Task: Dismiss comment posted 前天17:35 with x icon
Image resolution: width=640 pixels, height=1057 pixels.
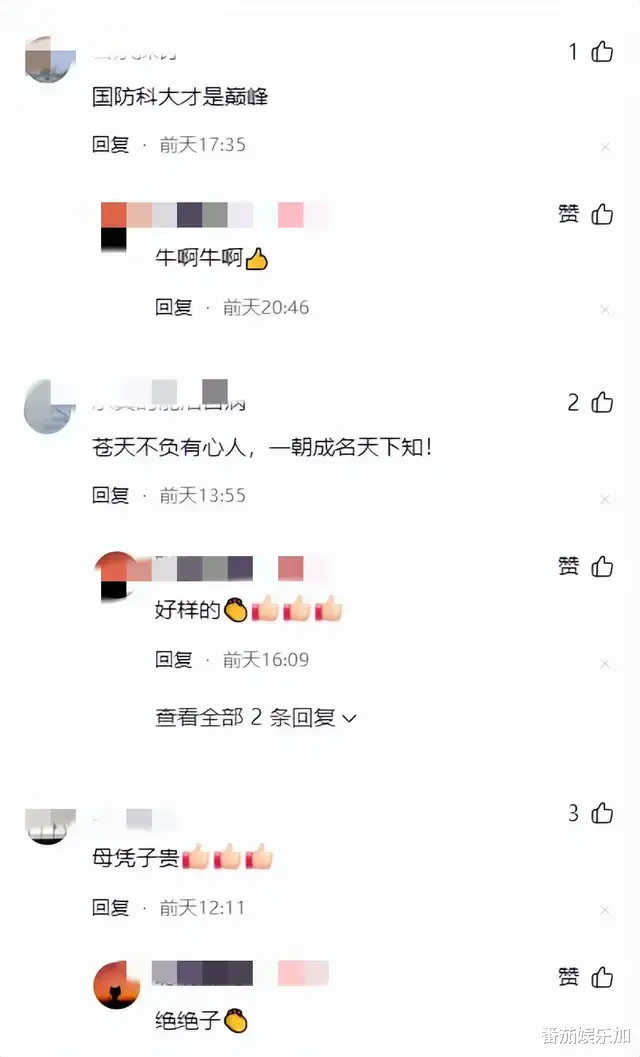Action: tap(605, 146)
